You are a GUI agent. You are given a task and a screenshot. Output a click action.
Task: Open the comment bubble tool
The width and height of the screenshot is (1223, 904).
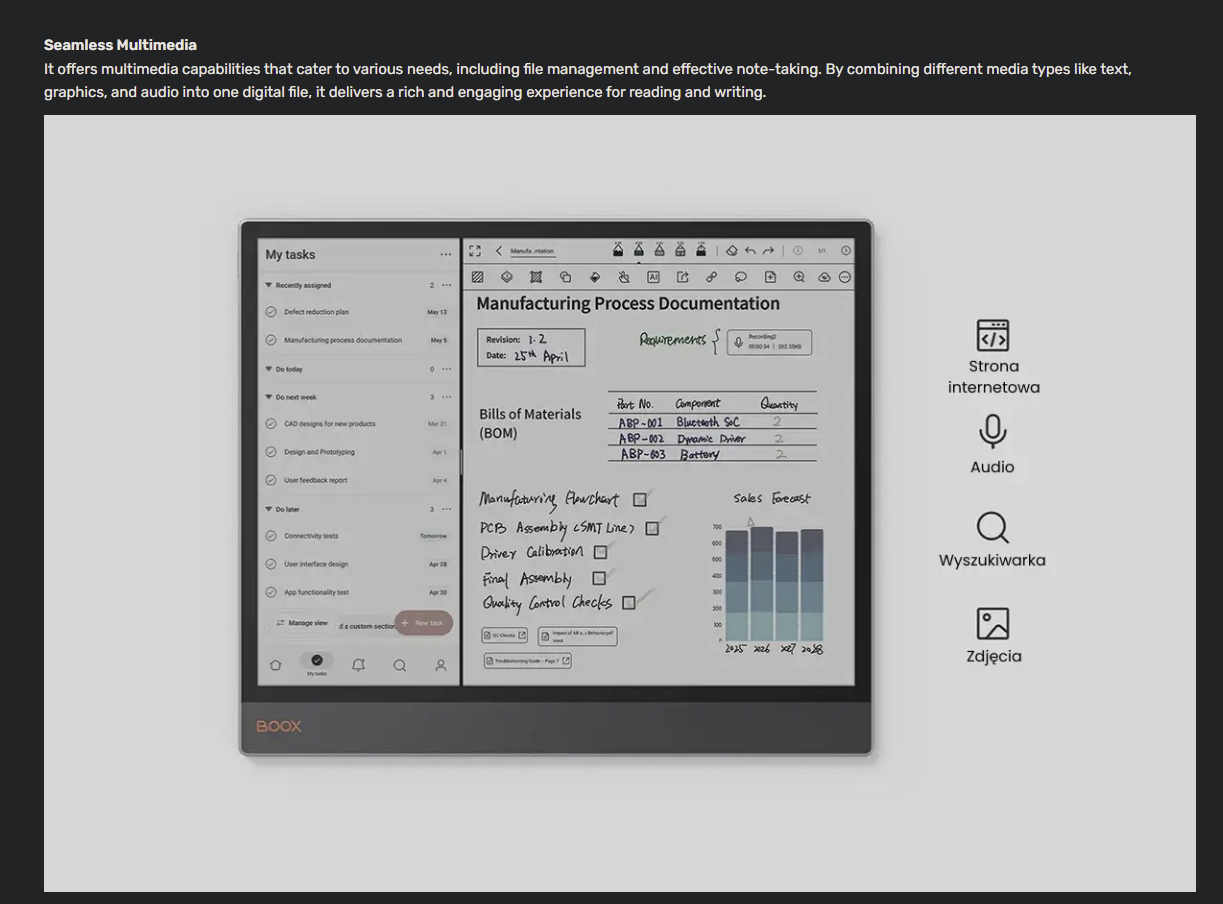pos(741,277)
